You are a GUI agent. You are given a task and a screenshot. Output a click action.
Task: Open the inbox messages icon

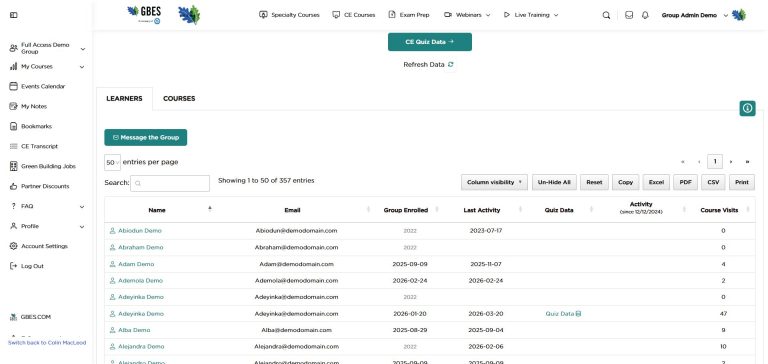(x=629, y=15)
